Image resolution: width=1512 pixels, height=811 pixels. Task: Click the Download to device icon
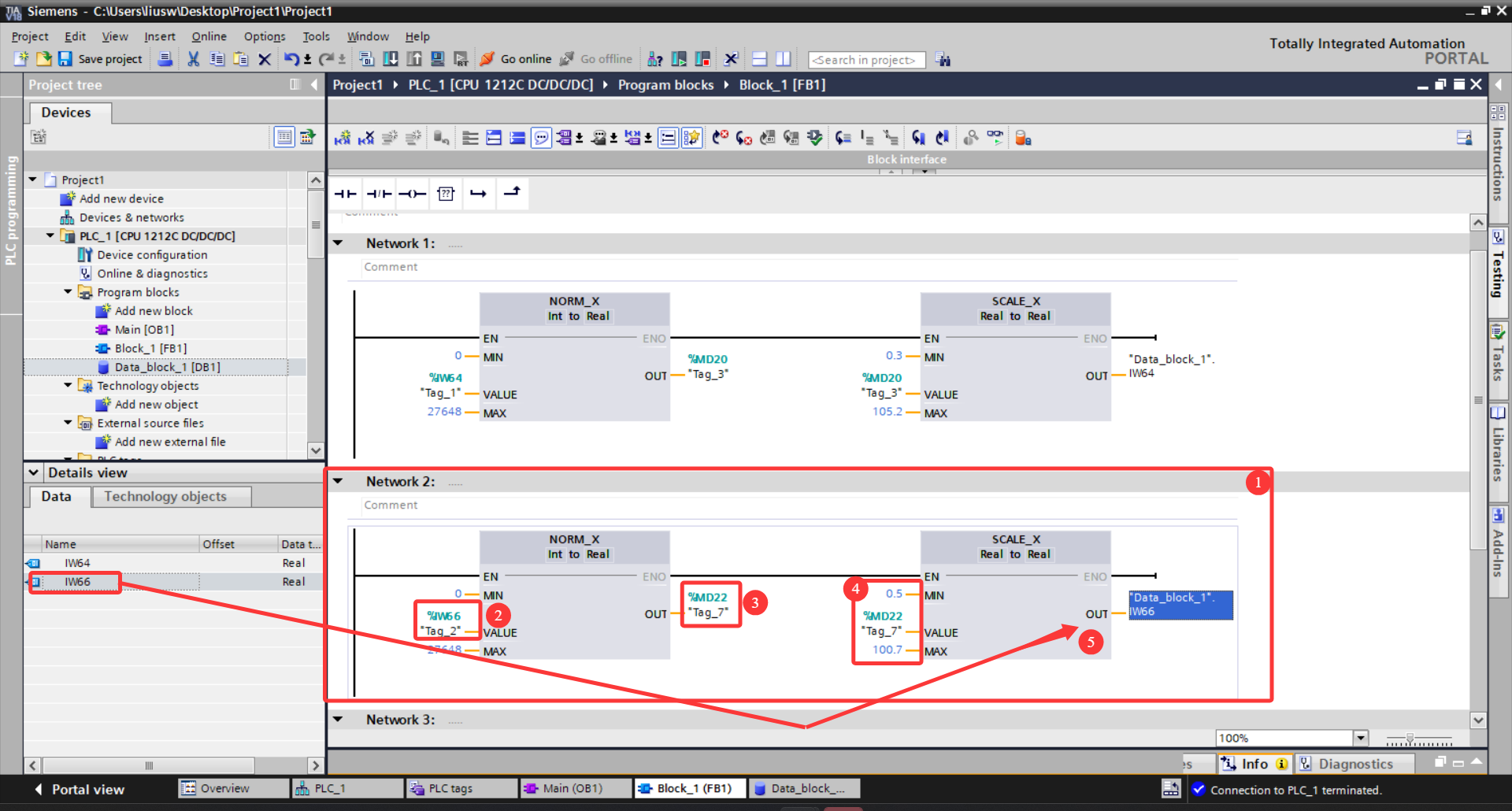pyautogui.click(x=391, y=59)
